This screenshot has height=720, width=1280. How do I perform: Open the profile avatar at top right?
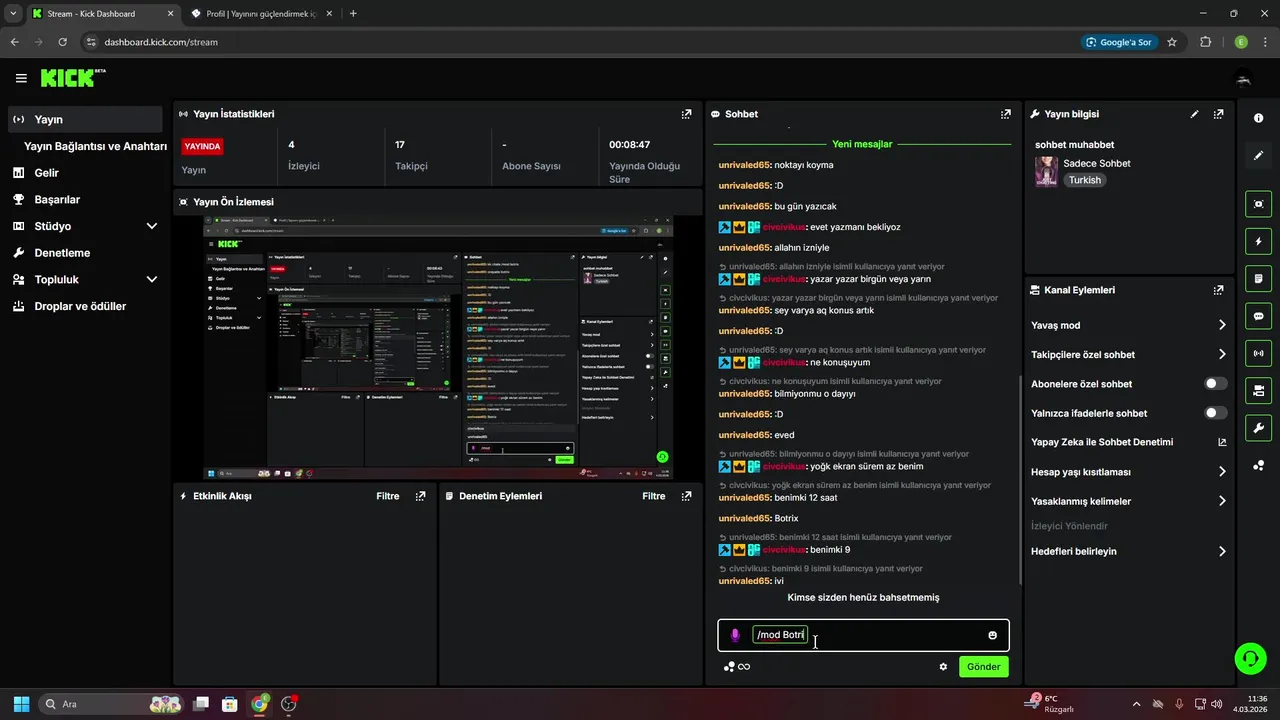coord(1244,78)
